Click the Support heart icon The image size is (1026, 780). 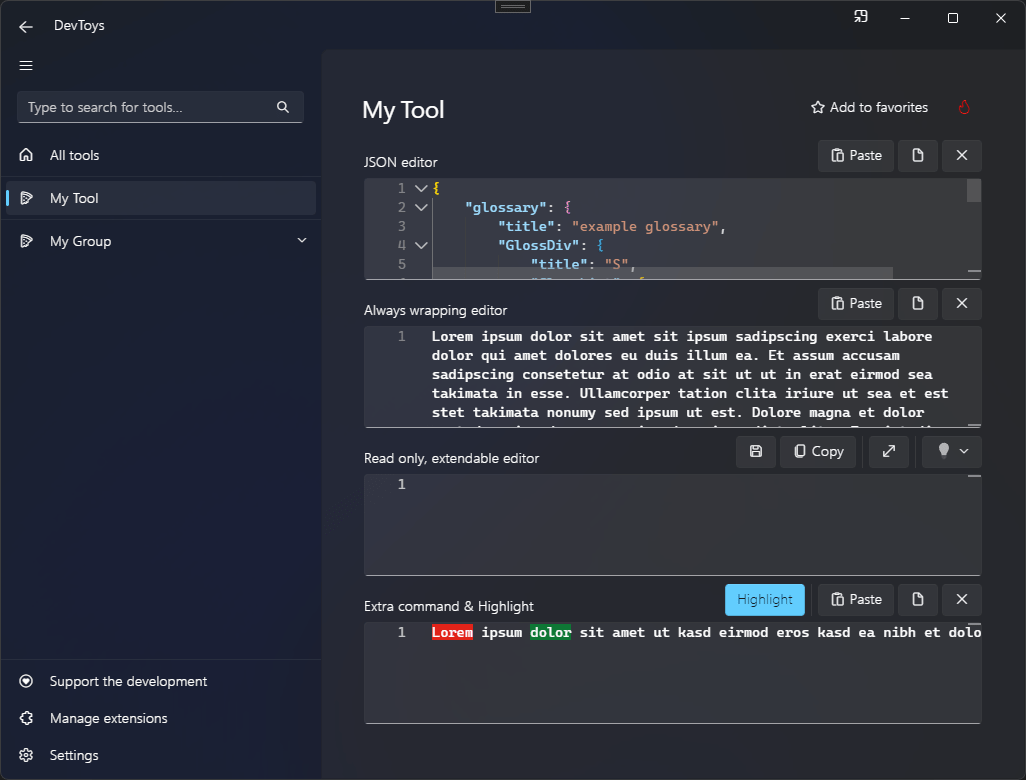point(26,681)
